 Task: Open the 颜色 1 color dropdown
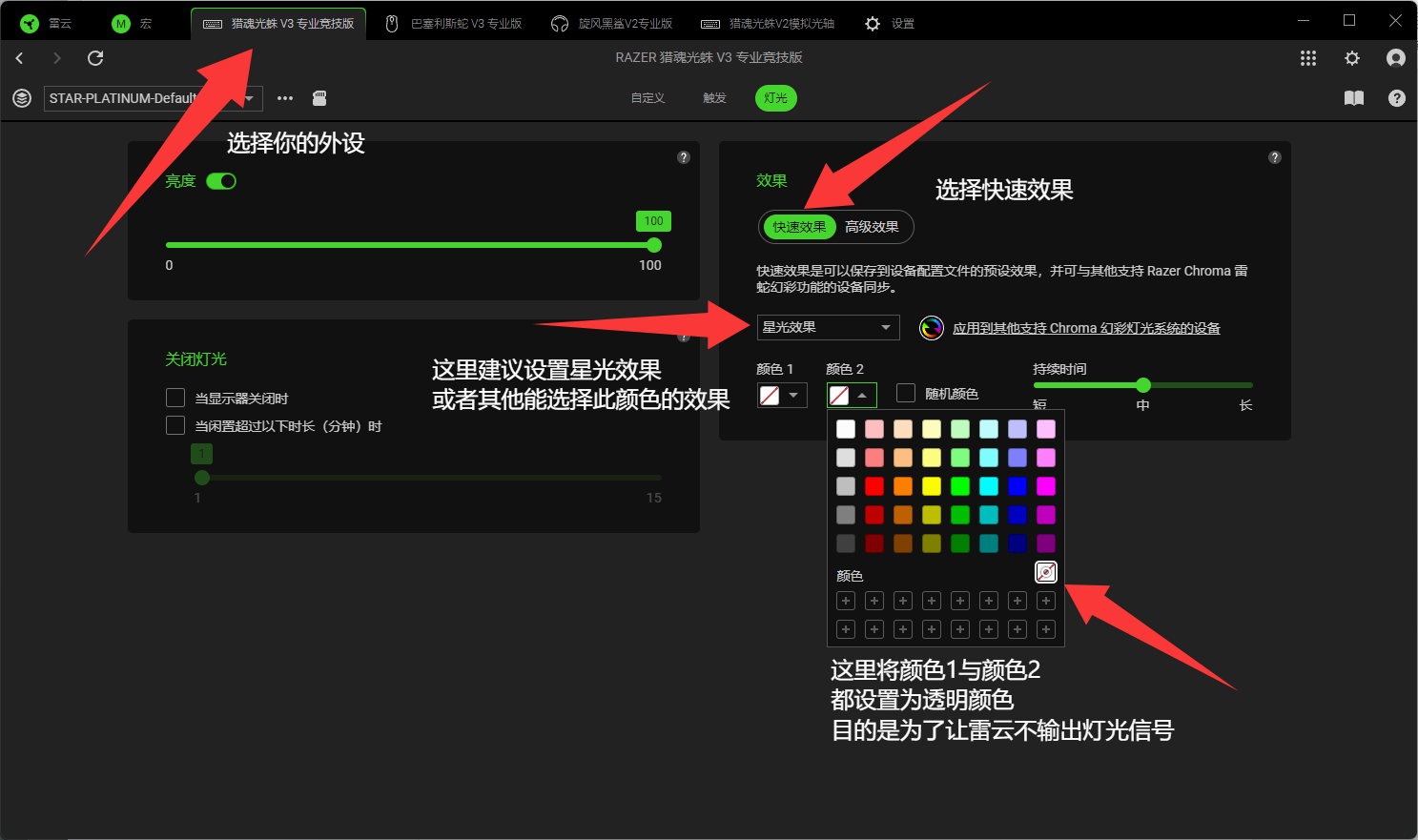click(x=782, y=395)
